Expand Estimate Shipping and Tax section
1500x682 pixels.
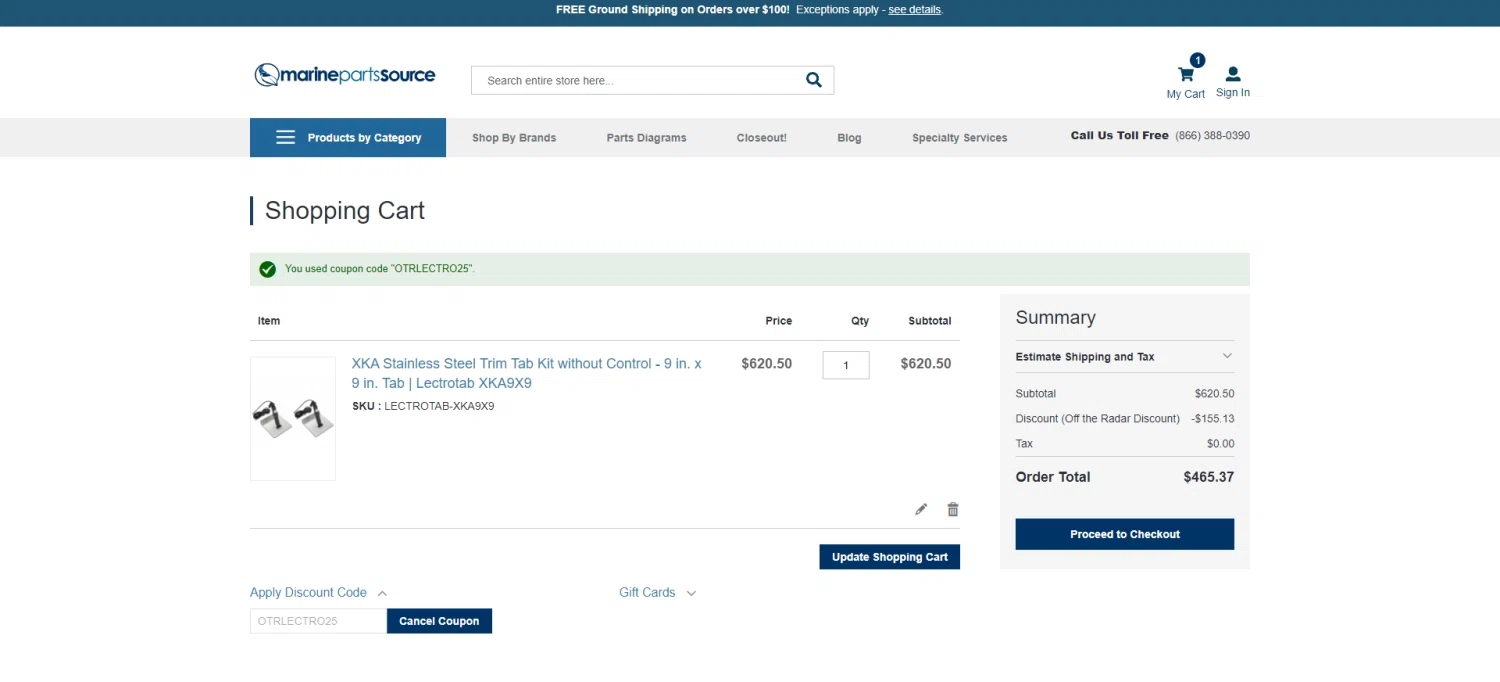click(x=1125, y=357)
